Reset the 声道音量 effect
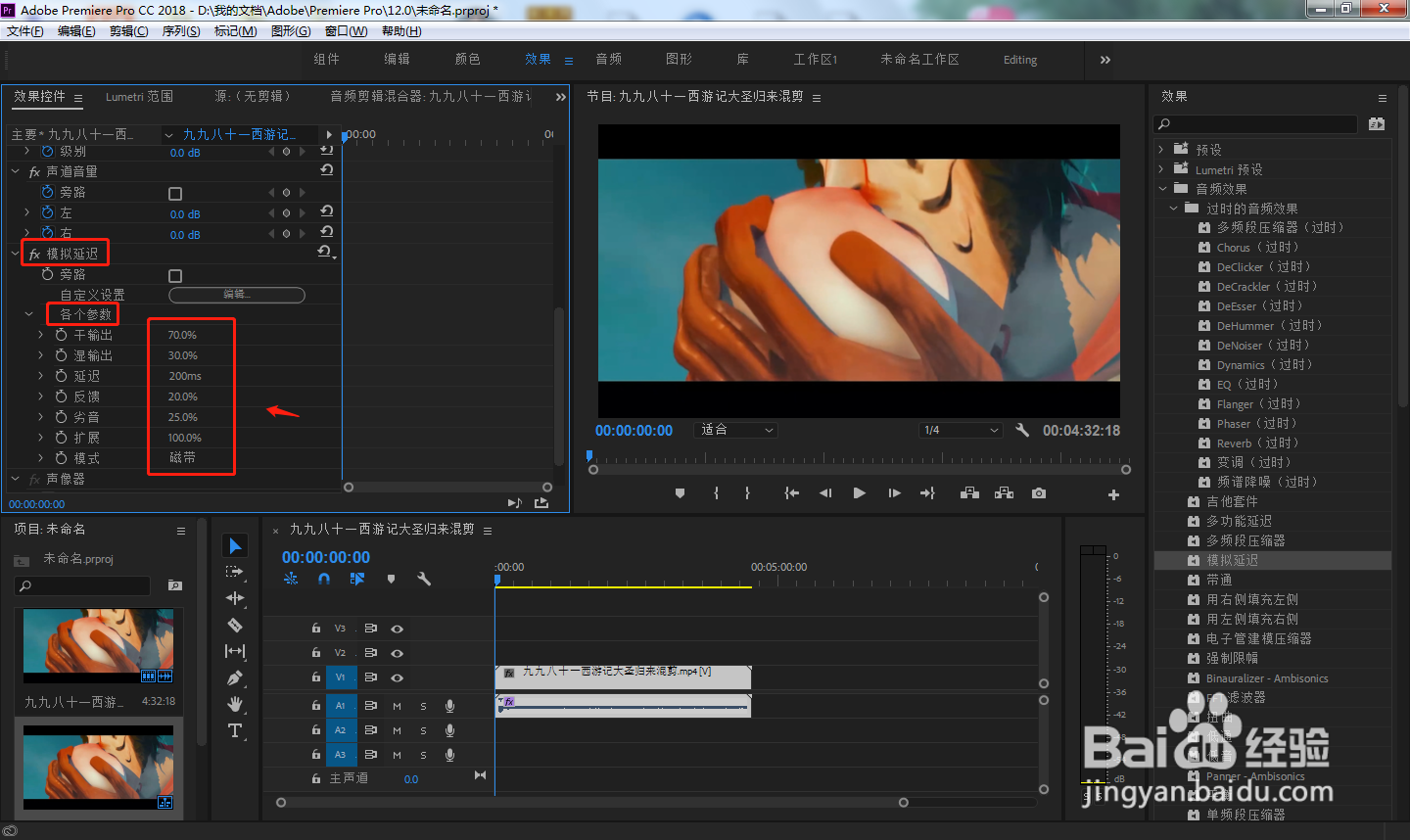 click(326, 170)
